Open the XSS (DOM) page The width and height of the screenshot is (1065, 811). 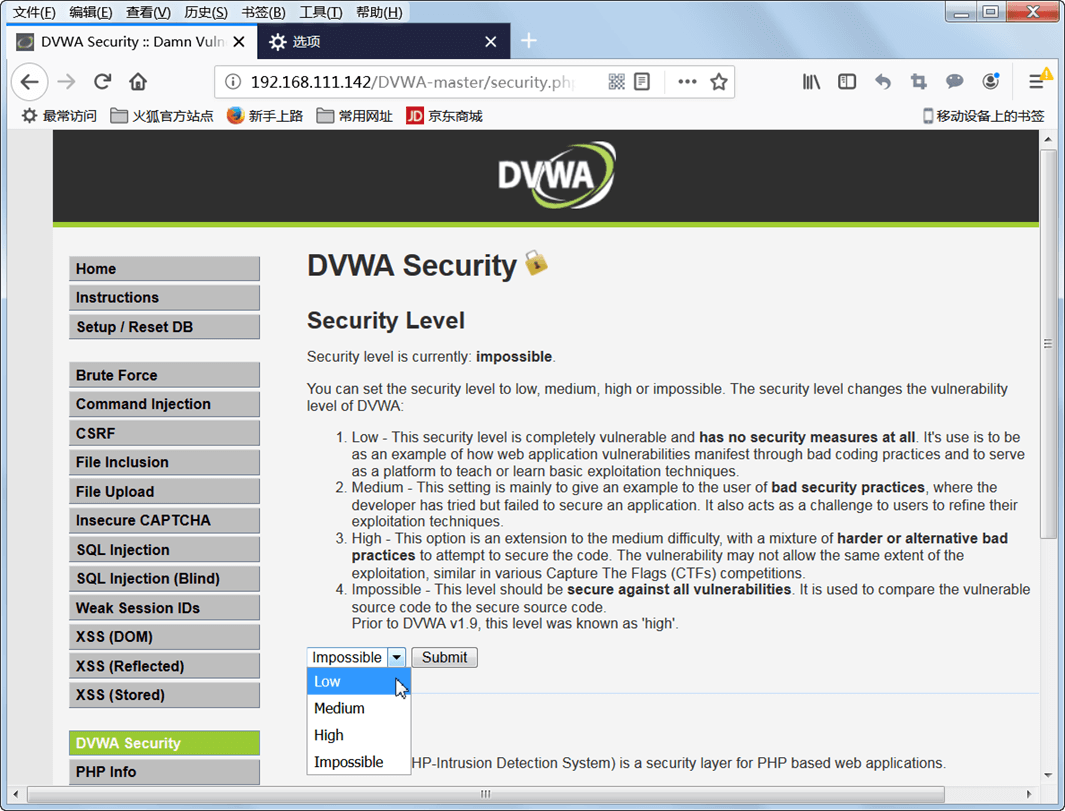pyautogui.click(x=164, y=637)
